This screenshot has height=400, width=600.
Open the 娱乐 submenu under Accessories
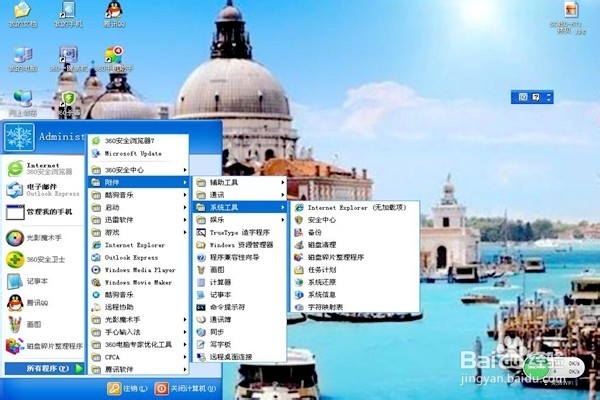[240, 220]
